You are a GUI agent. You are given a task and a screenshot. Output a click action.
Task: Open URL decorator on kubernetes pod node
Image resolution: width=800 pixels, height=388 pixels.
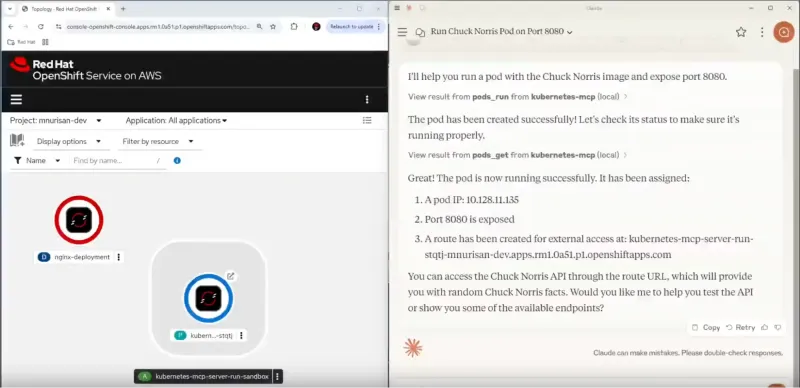tap(231, 276)
